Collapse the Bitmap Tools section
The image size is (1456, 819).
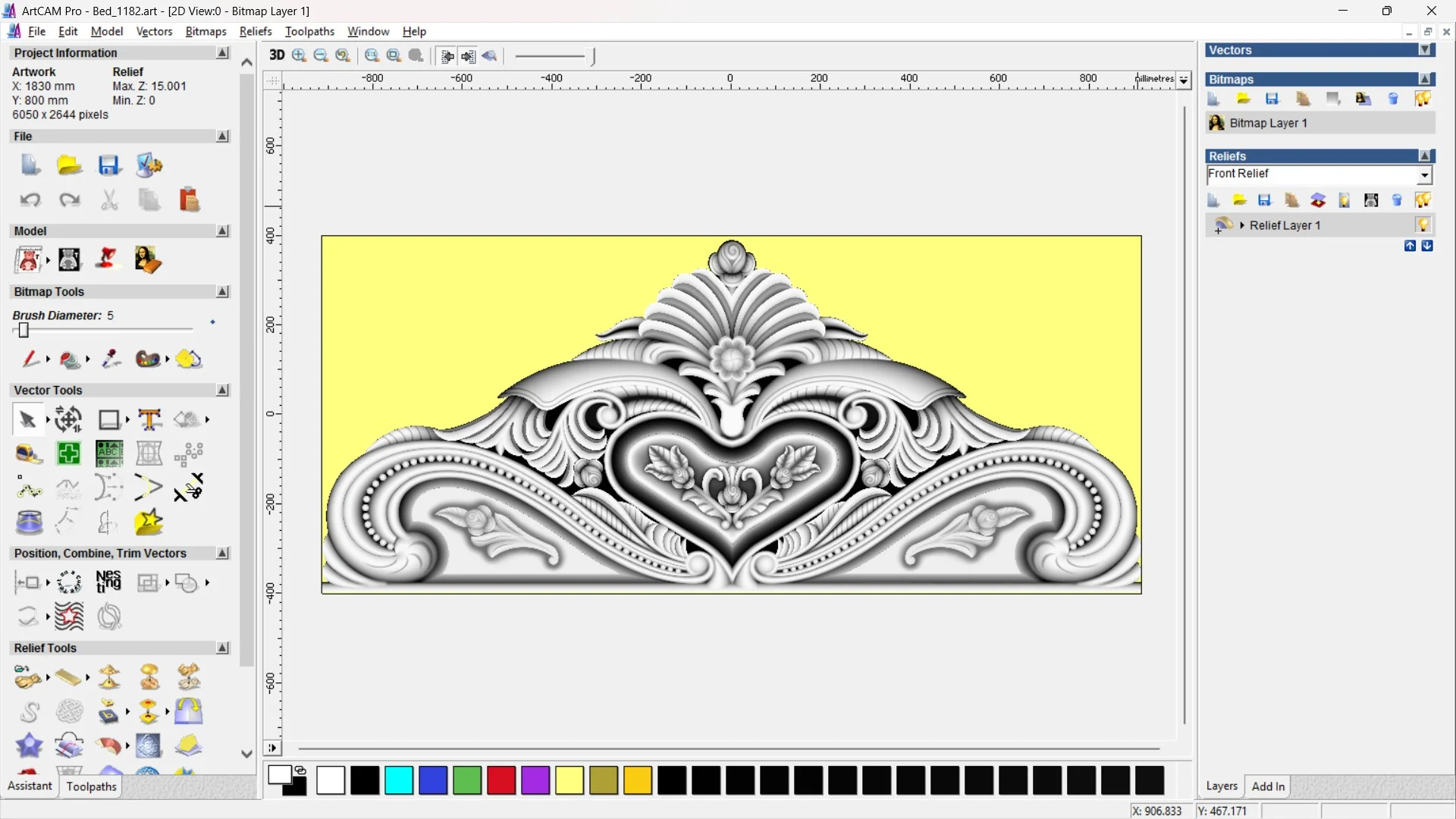coord(222,292)
